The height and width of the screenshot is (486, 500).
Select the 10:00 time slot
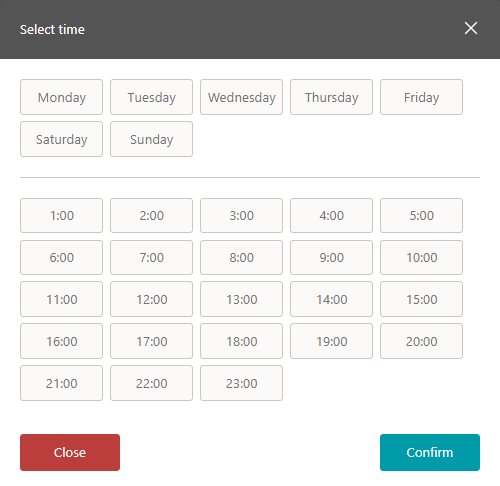[x=421, y=258]
